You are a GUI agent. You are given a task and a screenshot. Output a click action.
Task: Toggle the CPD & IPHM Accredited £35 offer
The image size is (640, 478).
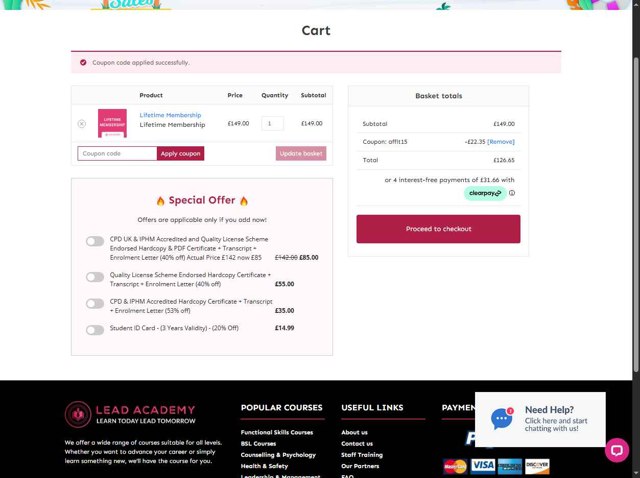(95, 304)
